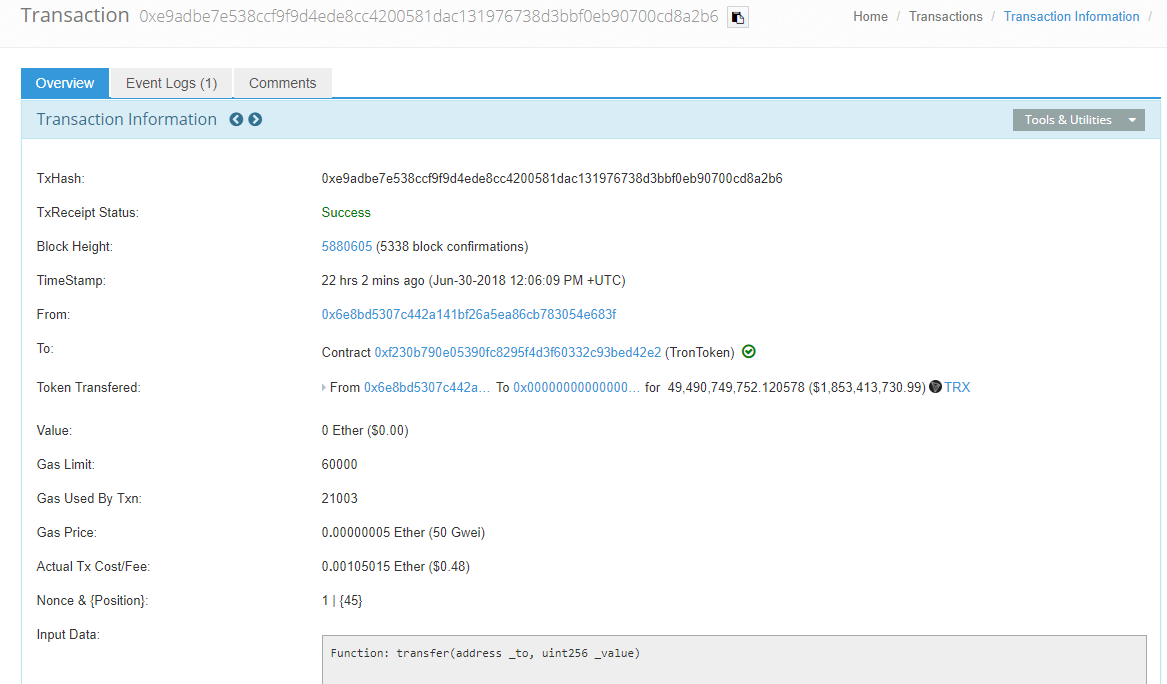Click inside the Input Data box

point(700,660)
